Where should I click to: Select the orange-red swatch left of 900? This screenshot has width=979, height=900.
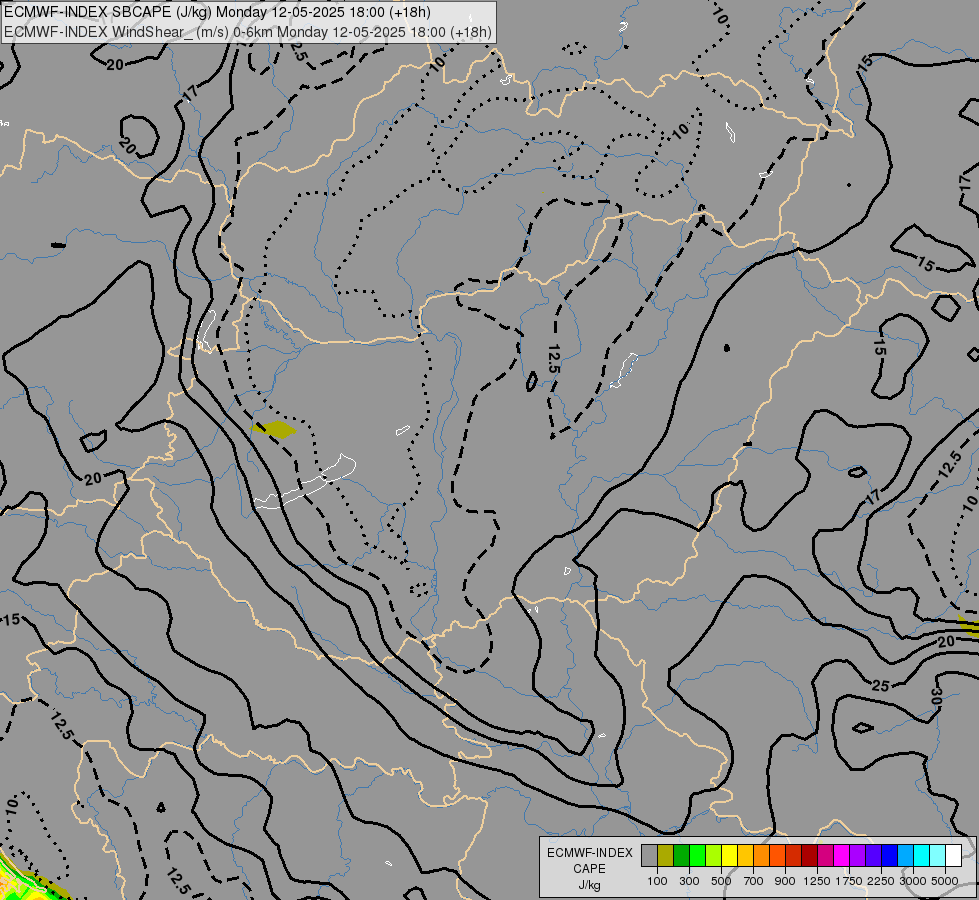[777, 855]
